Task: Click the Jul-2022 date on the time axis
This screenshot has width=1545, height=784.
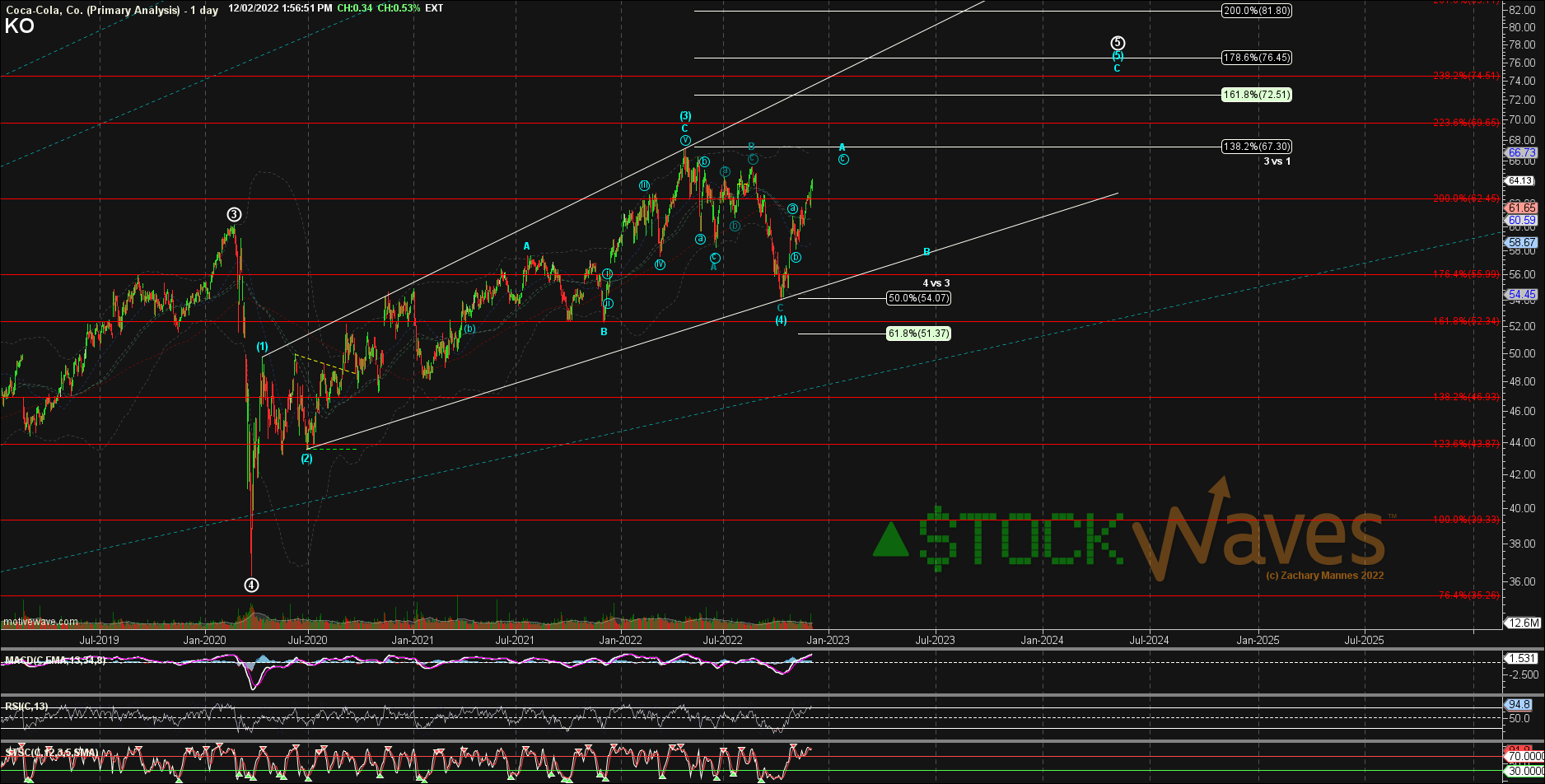Action: click(x=722, y=640)
